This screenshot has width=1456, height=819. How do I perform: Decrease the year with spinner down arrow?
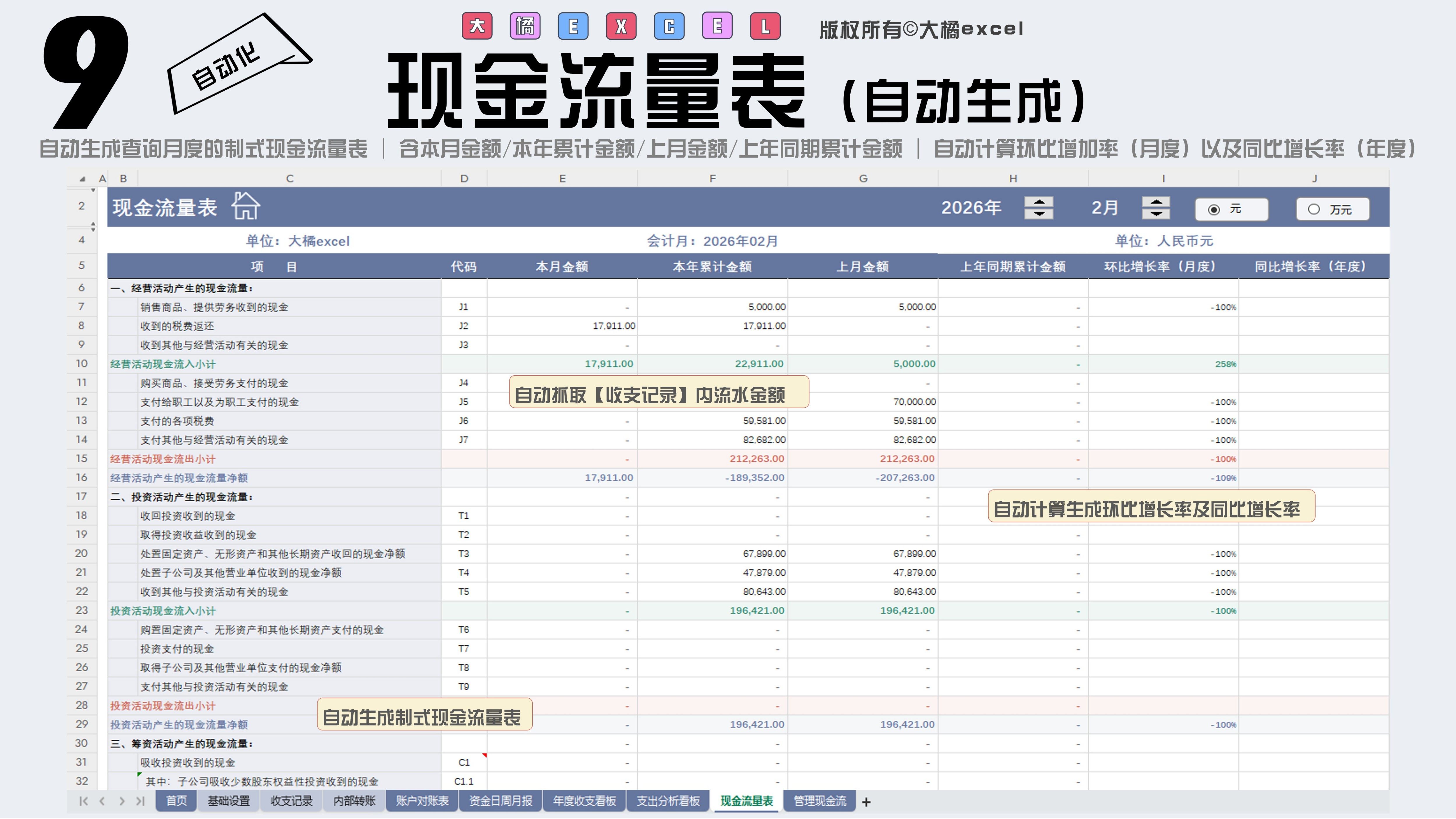(1038, 214)
